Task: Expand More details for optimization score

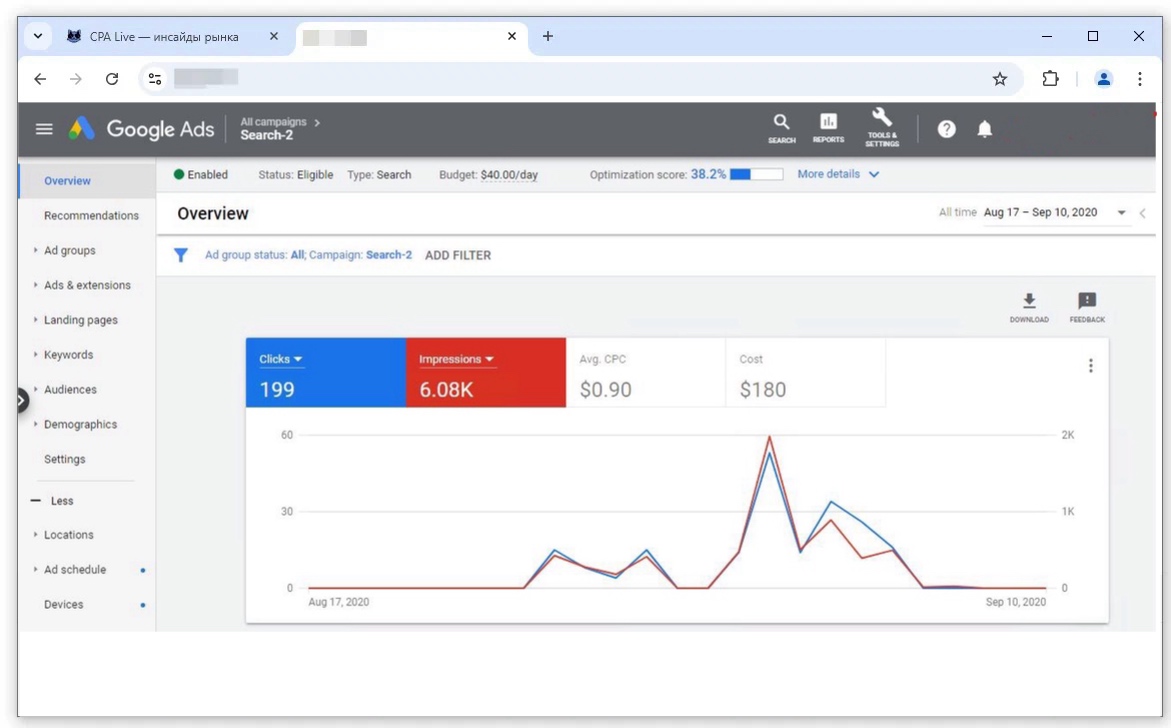Action: (838, 174)
